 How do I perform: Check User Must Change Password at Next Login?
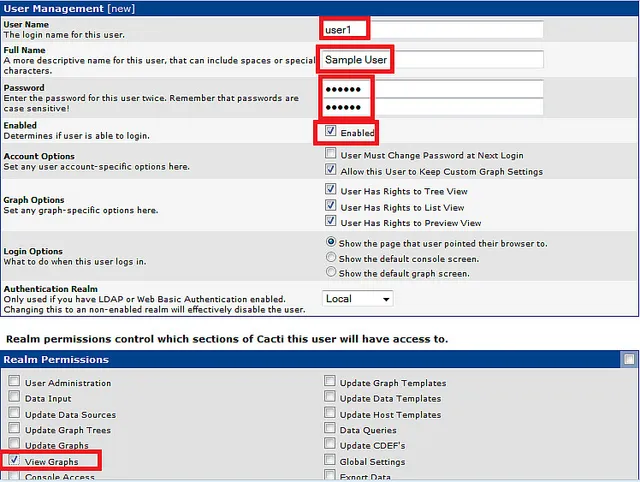click(331, 155)
